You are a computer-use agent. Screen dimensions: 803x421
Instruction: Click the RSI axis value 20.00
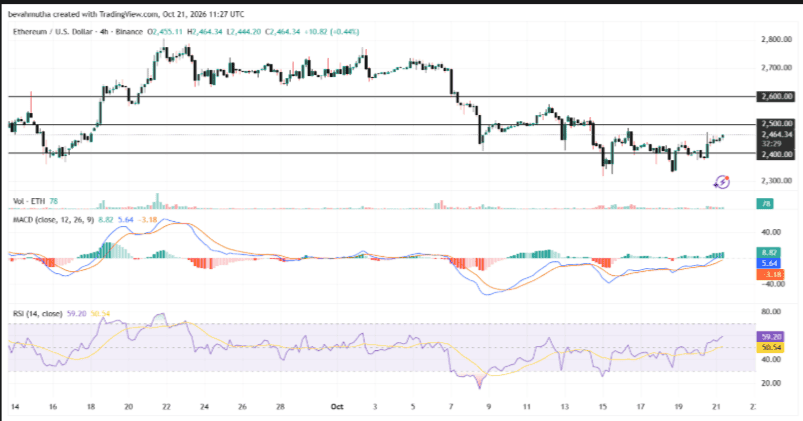coord(771,383)
